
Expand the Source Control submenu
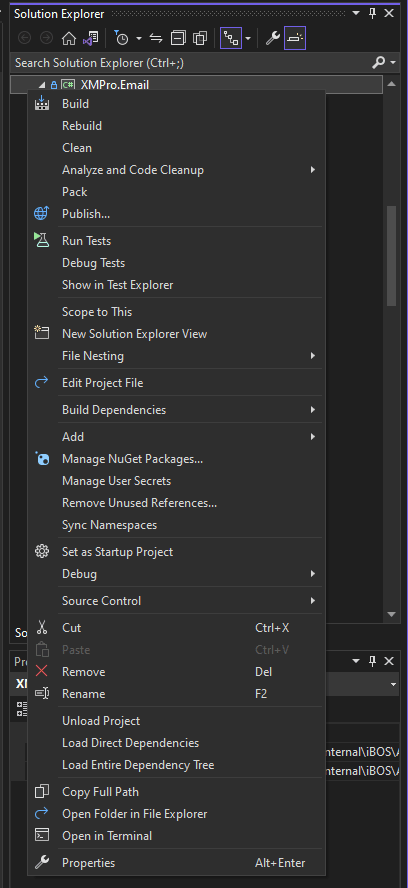[x=176, y=601]
